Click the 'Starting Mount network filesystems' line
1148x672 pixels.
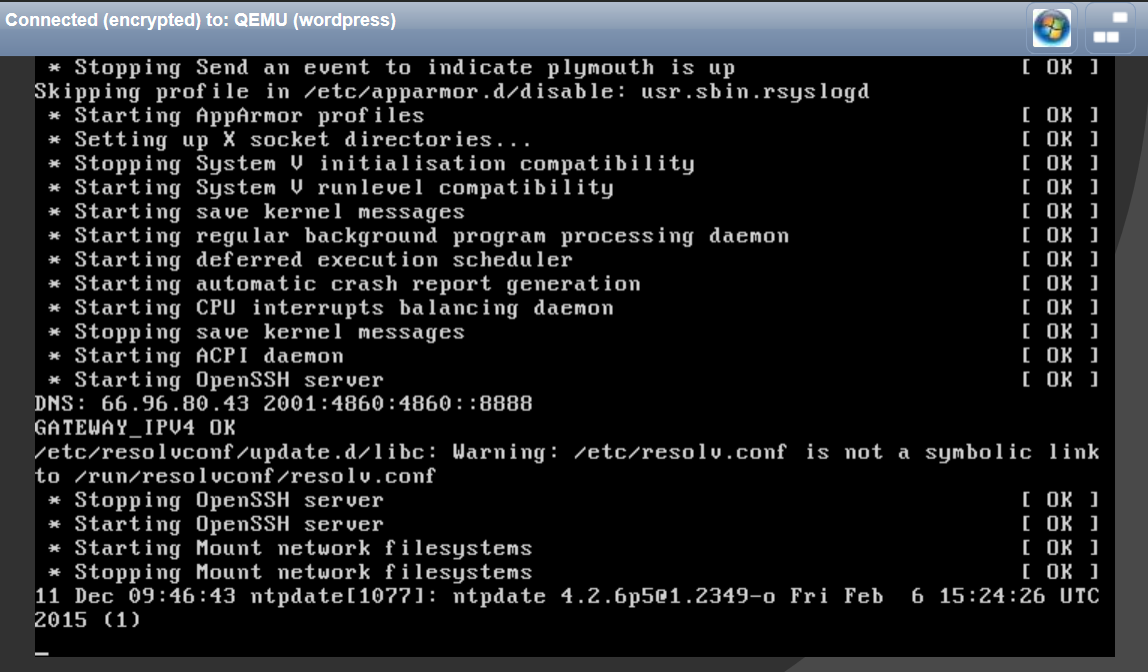click(290, 548)
